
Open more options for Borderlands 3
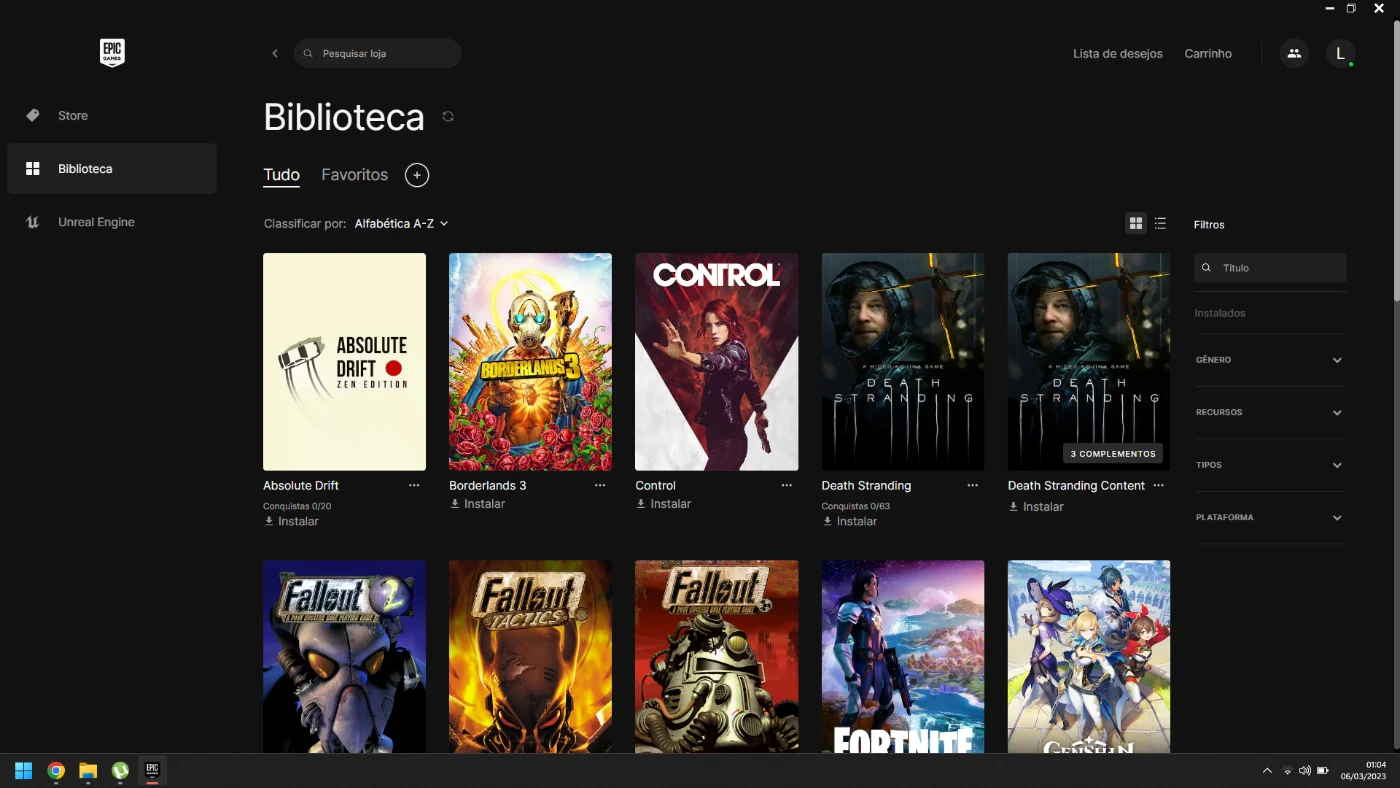[600, 485]
